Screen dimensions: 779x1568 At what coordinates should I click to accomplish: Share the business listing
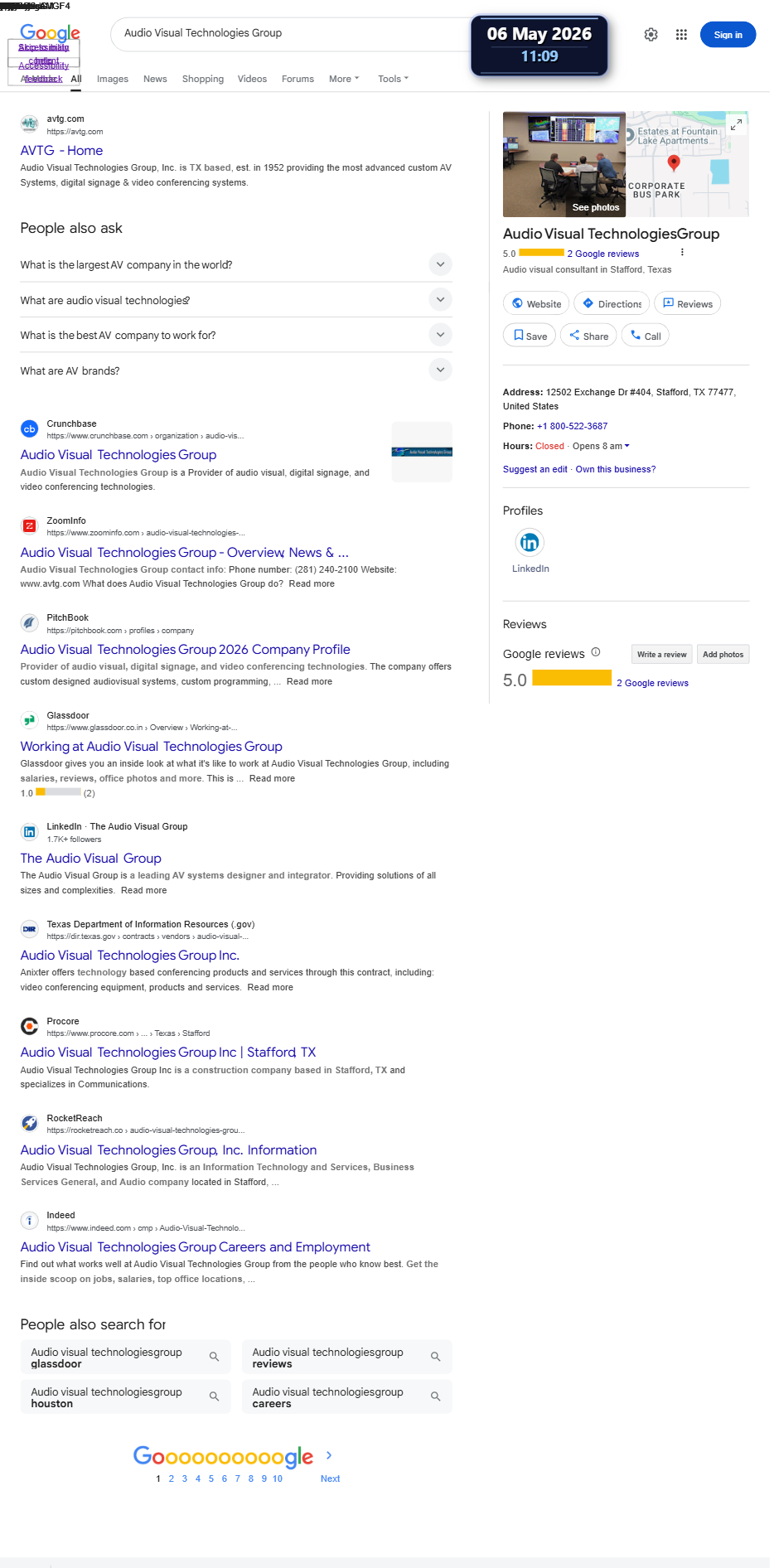[588, 336]
